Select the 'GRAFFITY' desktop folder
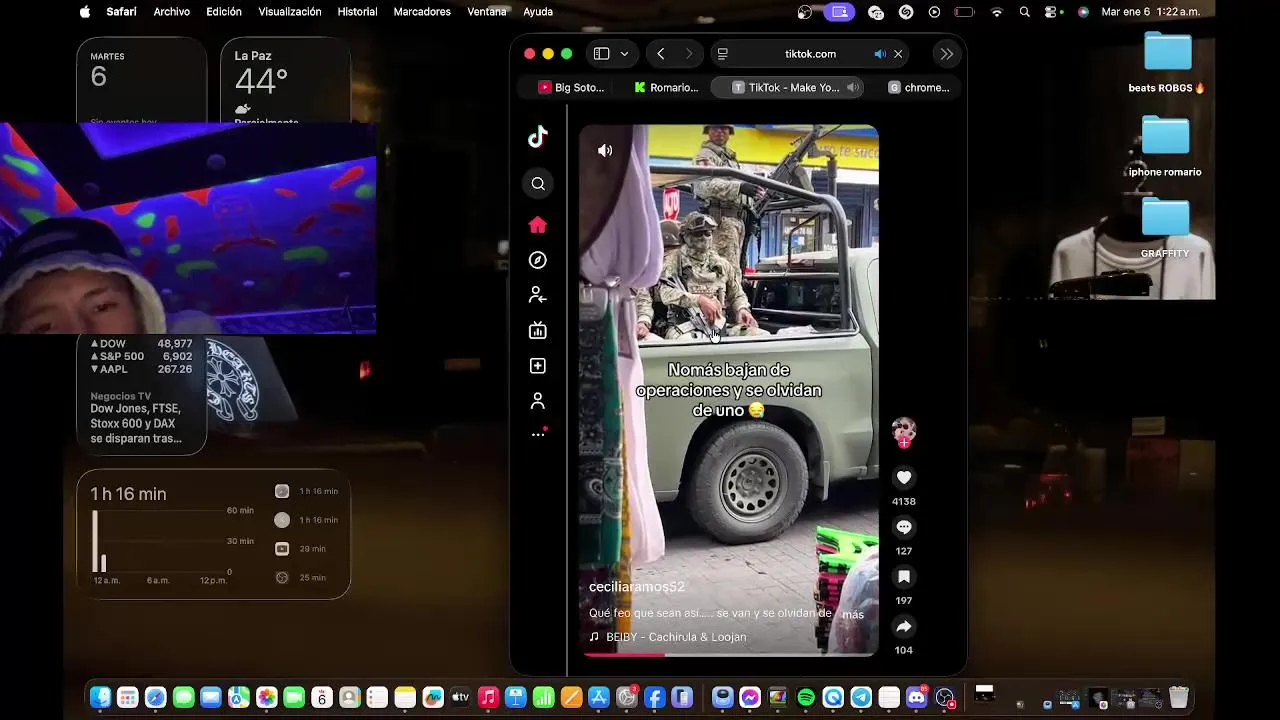Viewport: 1280px width, 720px height. (x=1165, y=228)
